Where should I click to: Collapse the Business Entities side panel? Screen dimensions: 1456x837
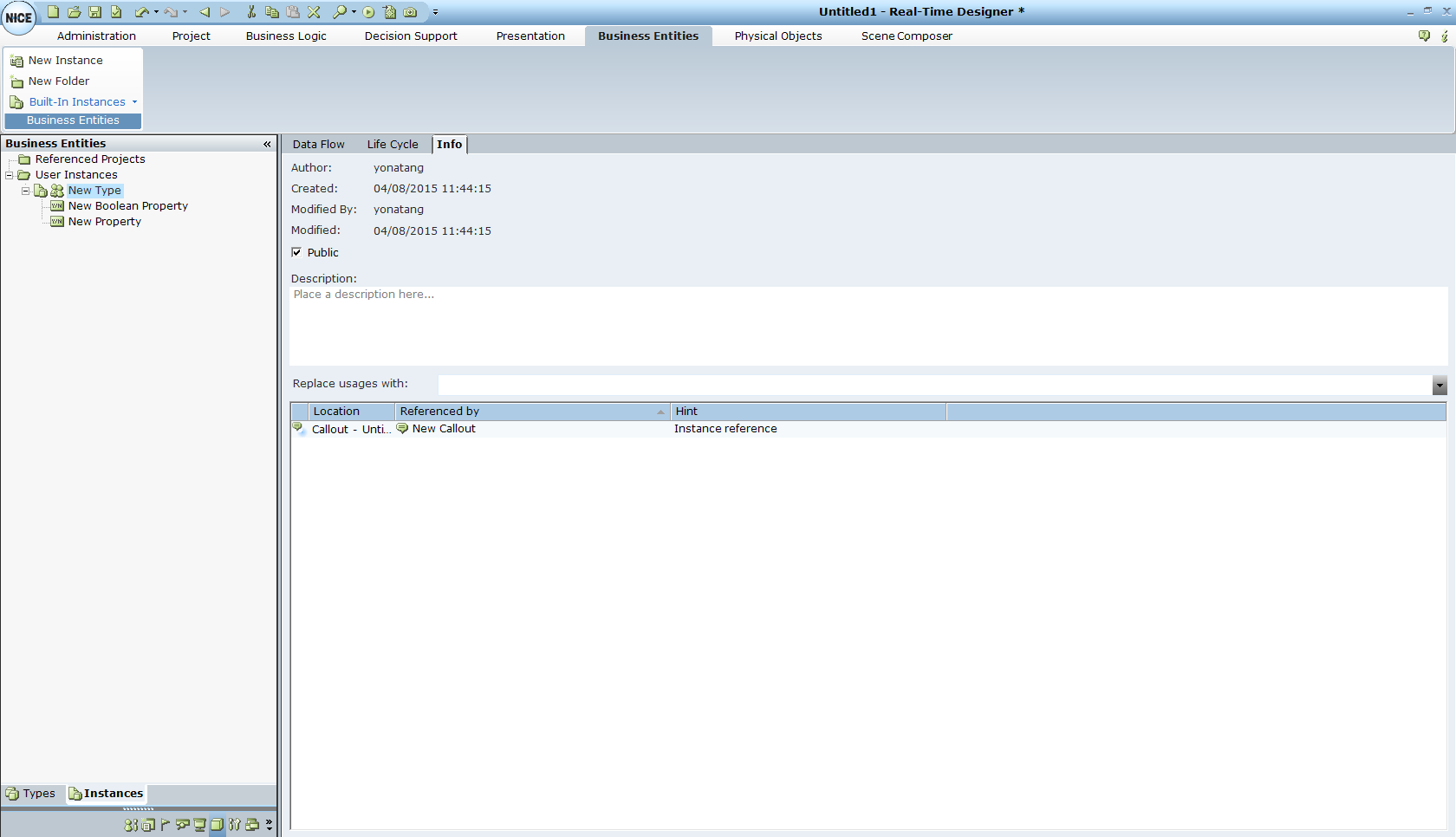pyautogui.click(x=267, y=144)
